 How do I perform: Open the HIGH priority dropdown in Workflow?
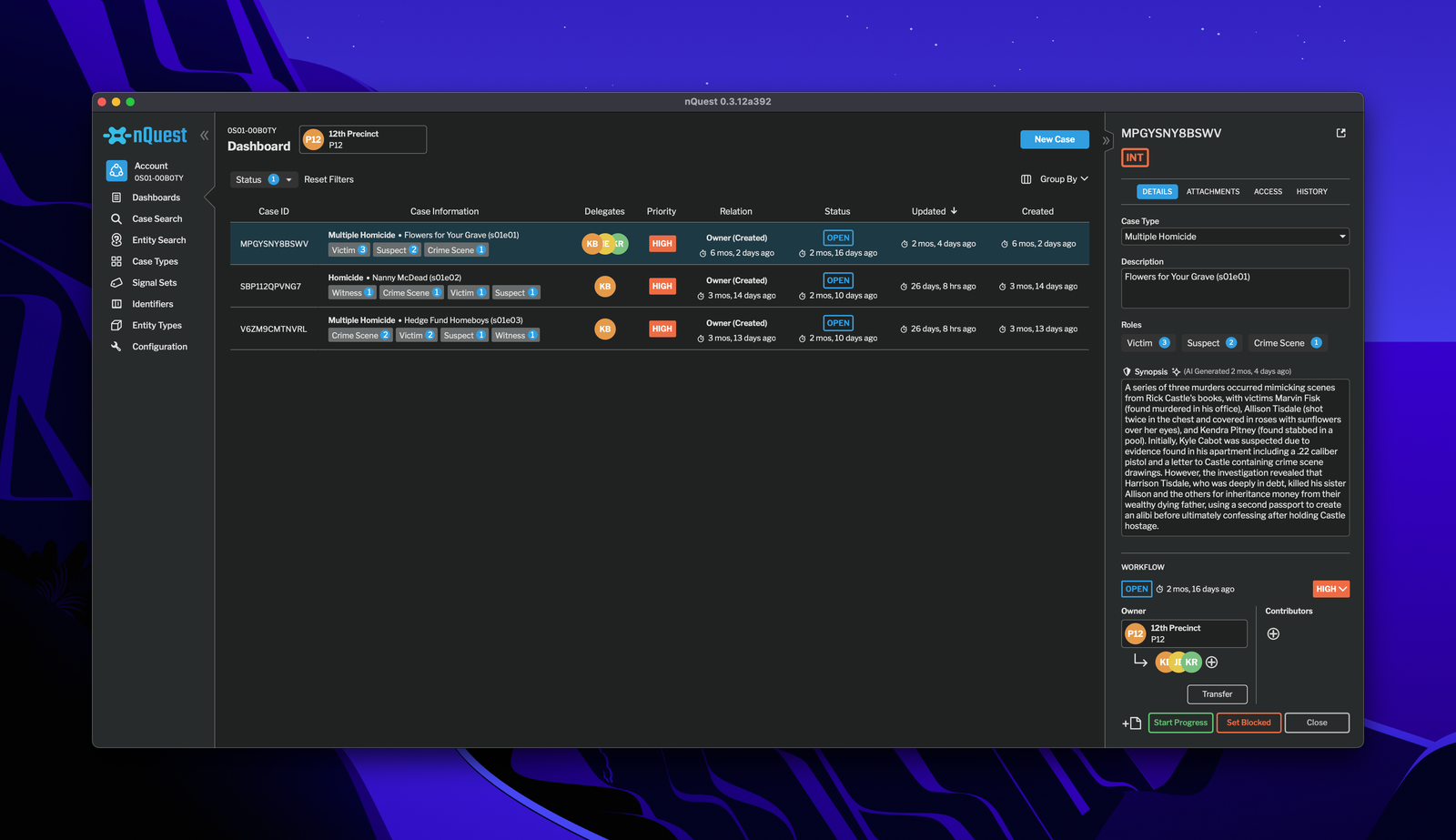pyautogui.click(x=1330, y=590)
